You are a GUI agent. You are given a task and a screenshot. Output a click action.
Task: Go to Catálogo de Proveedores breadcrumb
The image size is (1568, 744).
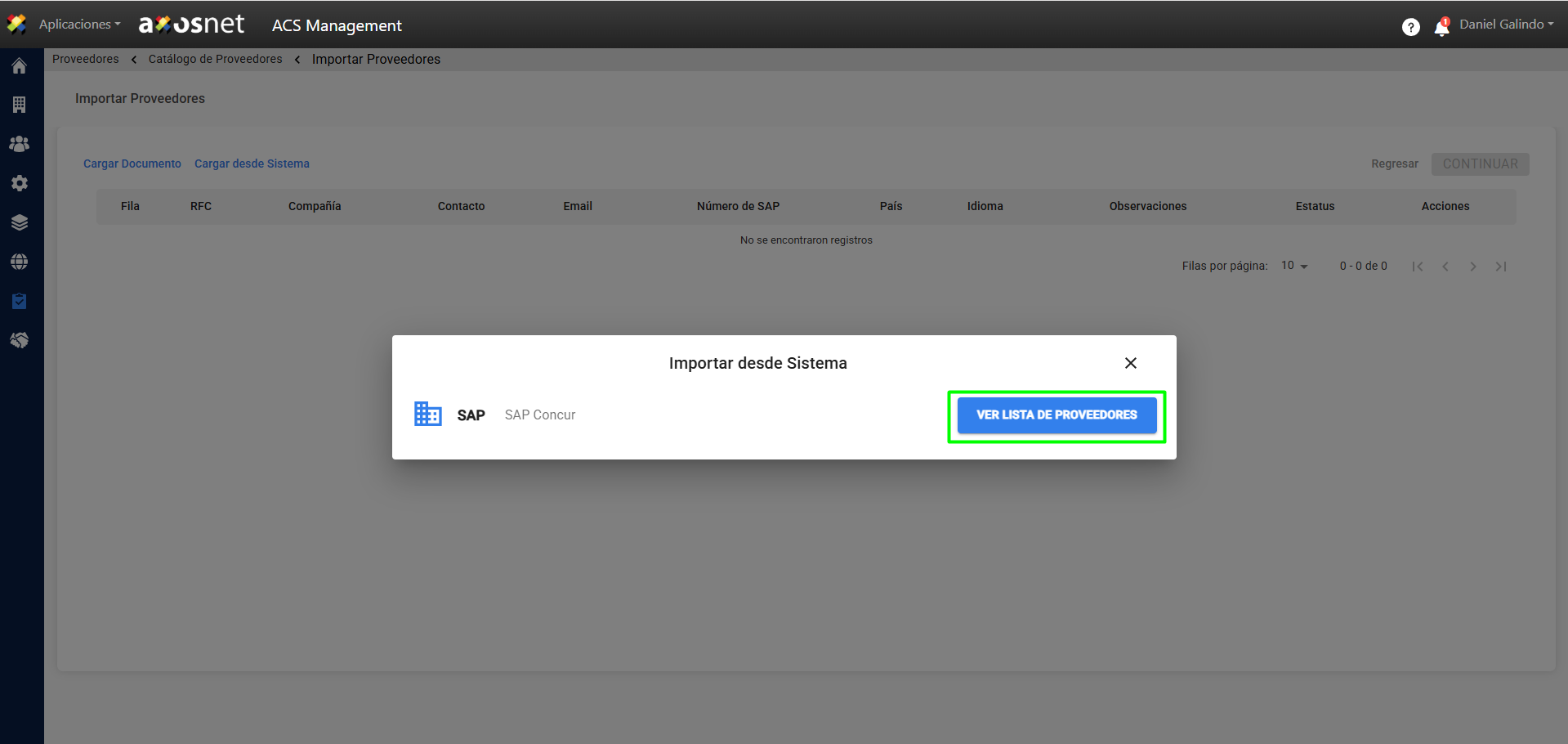click(215, 59)
